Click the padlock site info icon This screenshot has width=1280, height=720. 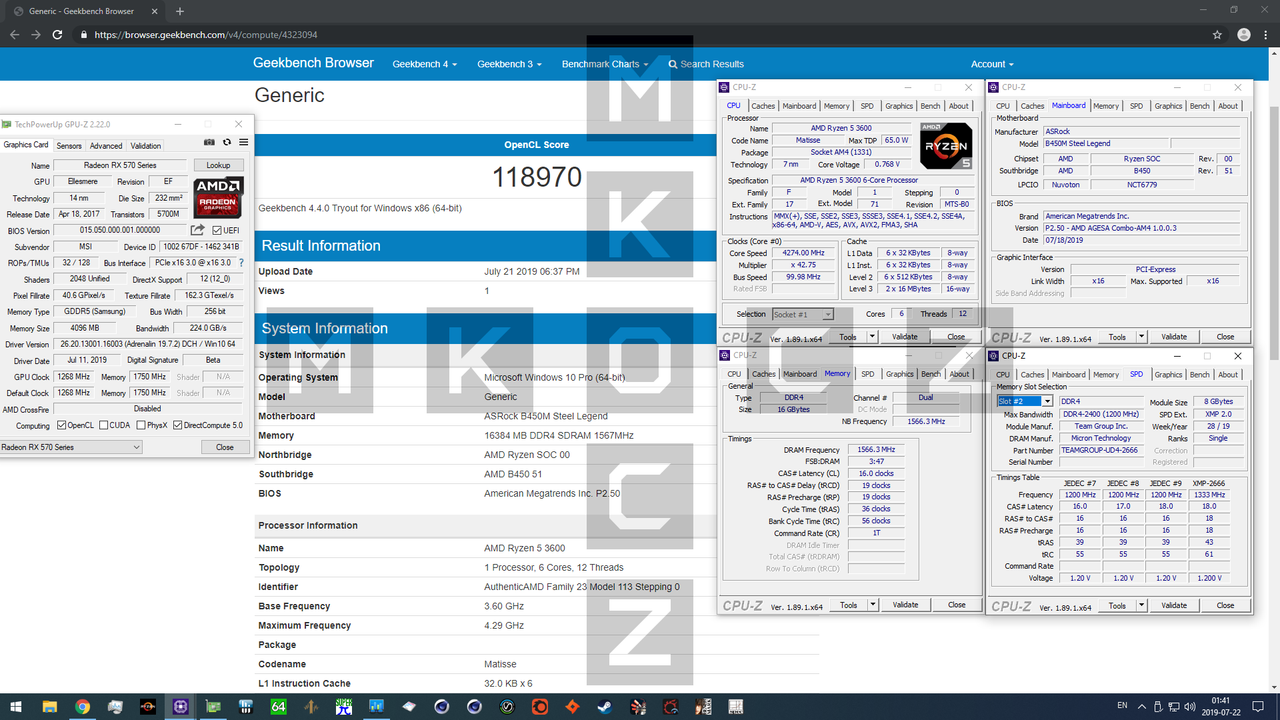pyautogui.click(x=84, y=34)
